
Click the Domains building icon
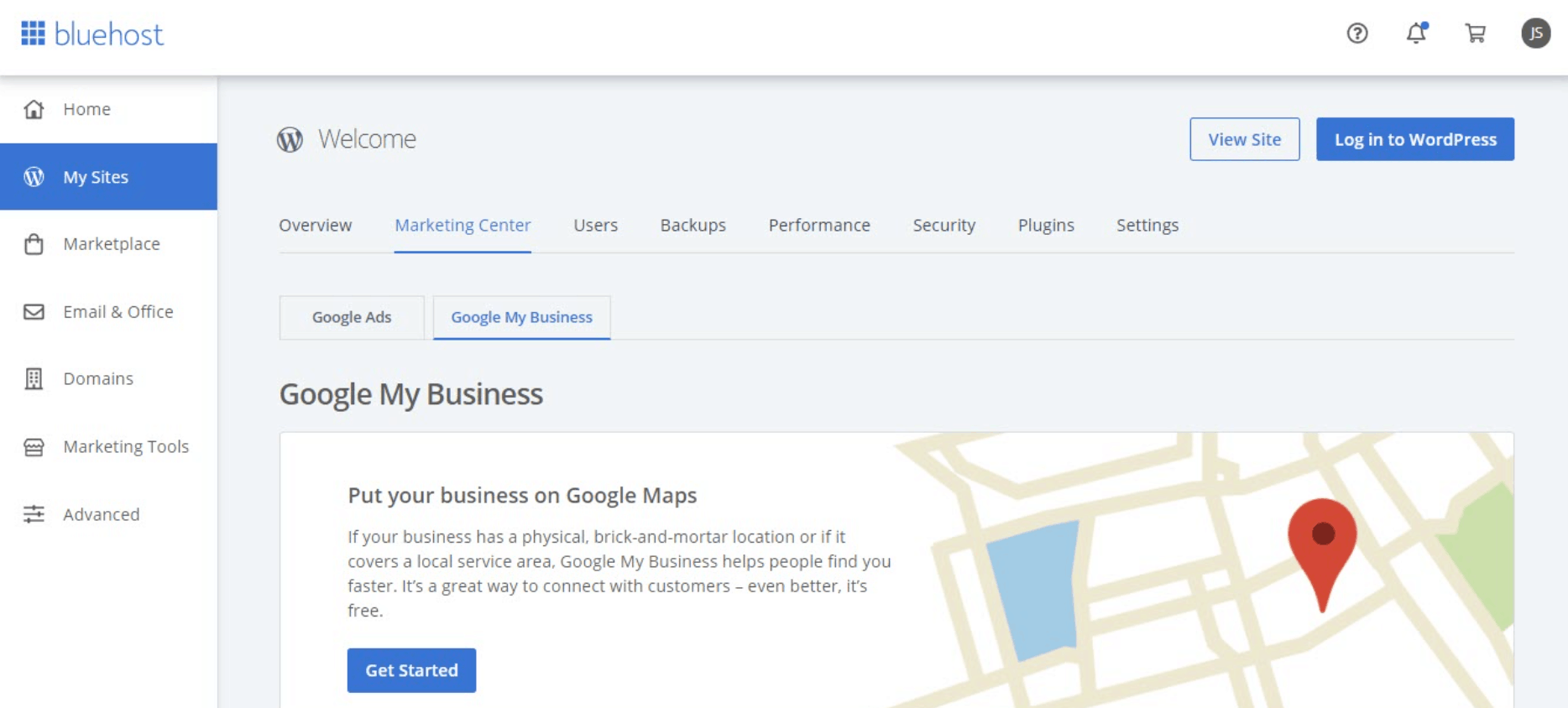(34, 379)
